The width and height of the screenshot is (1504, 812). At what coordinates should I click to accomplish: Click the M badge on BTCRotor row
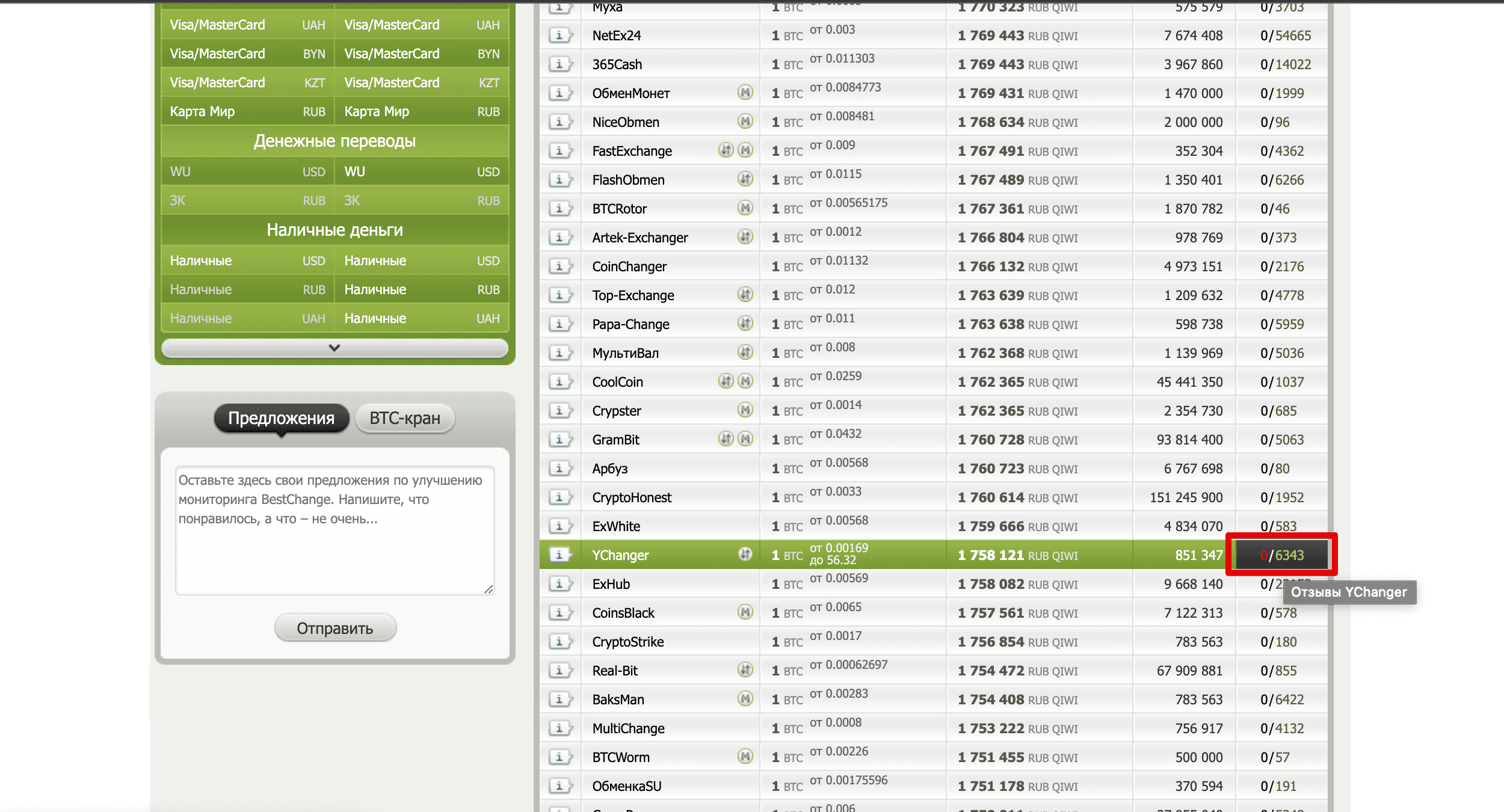pyautogui.click(x=745, y=208)
